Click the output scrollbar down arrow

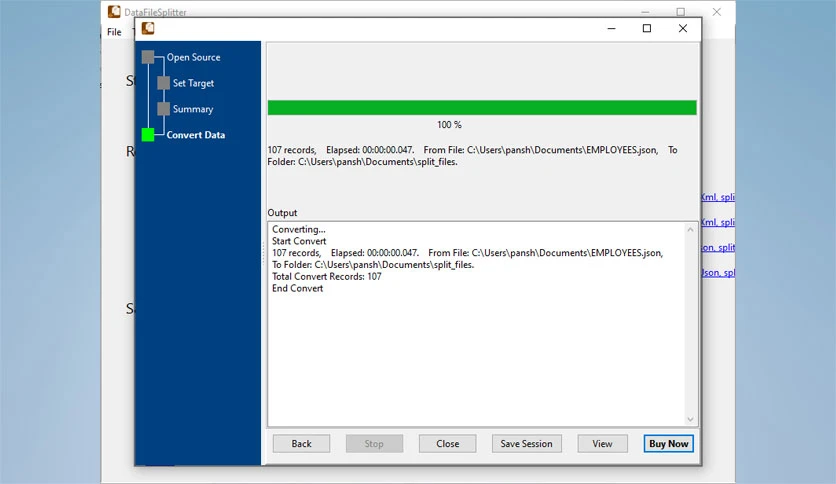pyautogui.click(x=690, y=419)
